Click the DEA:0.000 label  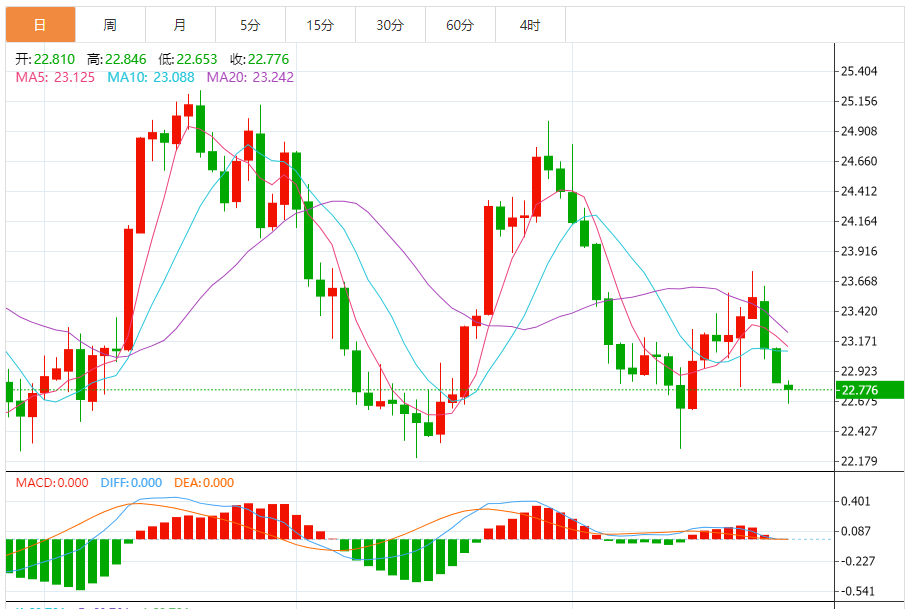pyautogui.click(x=204, y=483)
